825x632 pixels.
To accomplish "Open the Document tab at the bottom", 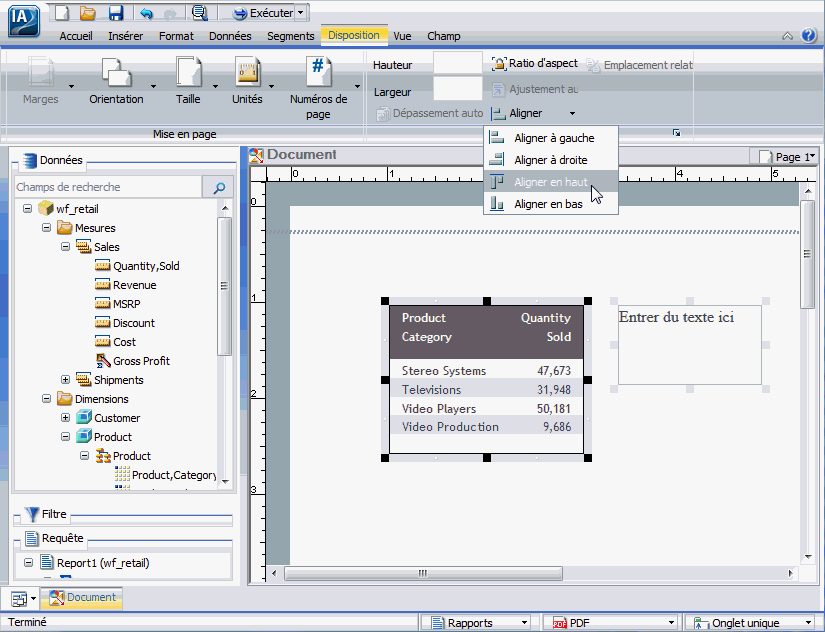I will [x=82, y=597].
